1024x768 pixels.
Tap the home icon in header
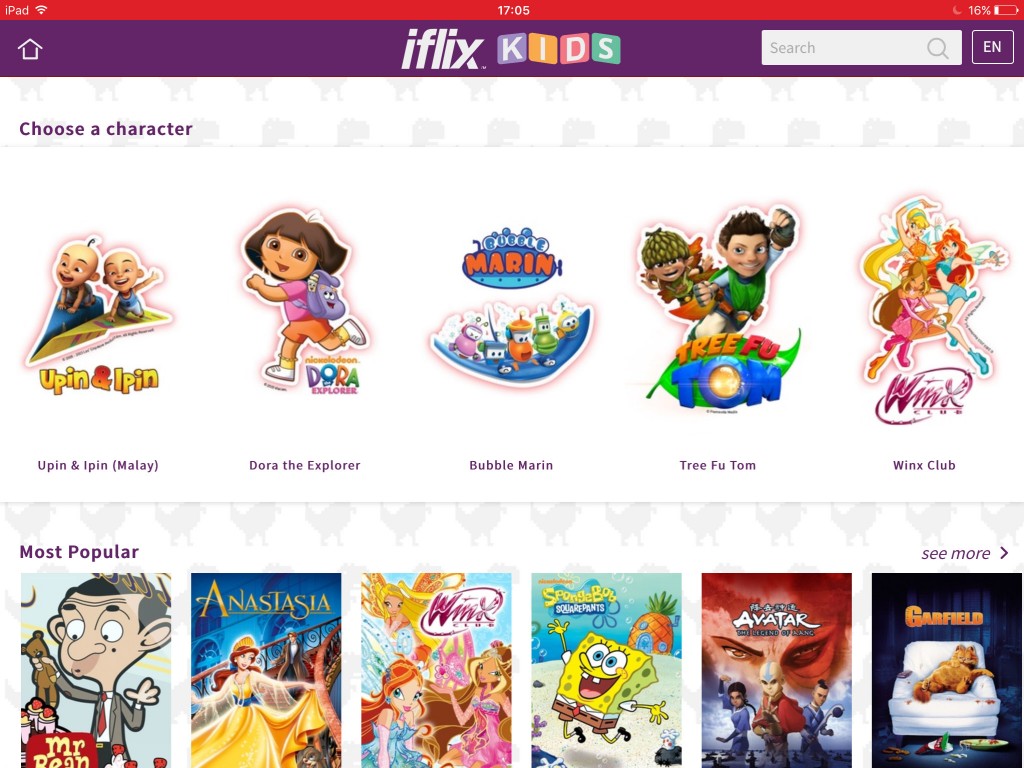tap(30, 49)
